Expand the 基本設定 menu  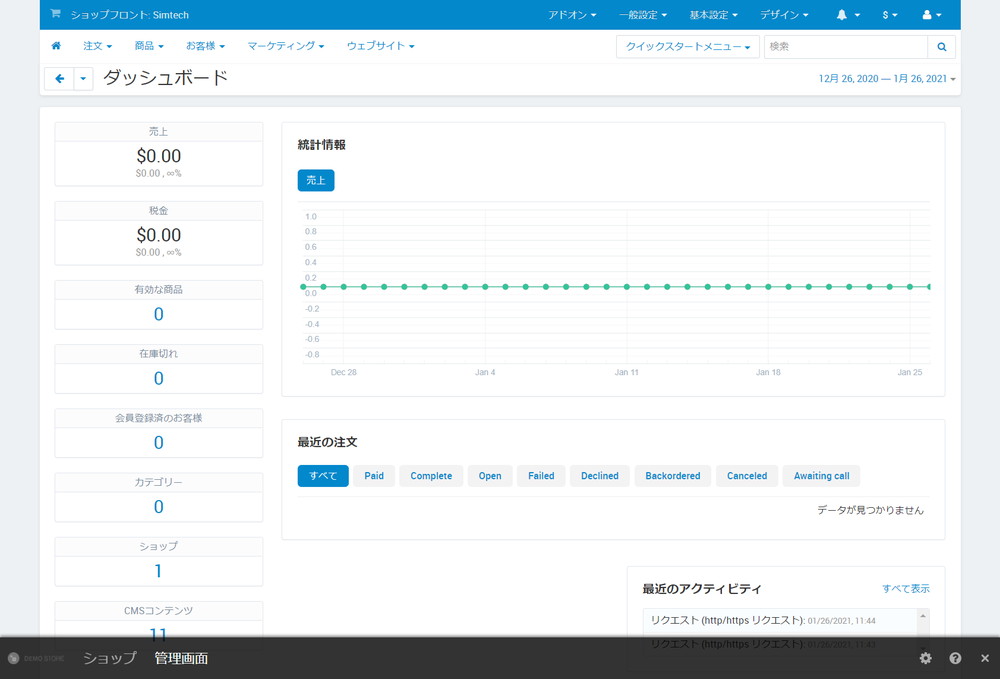point(714,15)
